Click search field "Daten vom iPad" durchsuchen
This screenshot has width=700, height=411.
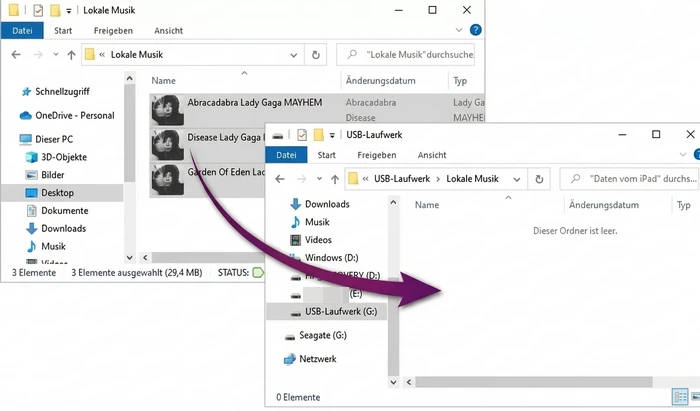click(x=629, y=179)
